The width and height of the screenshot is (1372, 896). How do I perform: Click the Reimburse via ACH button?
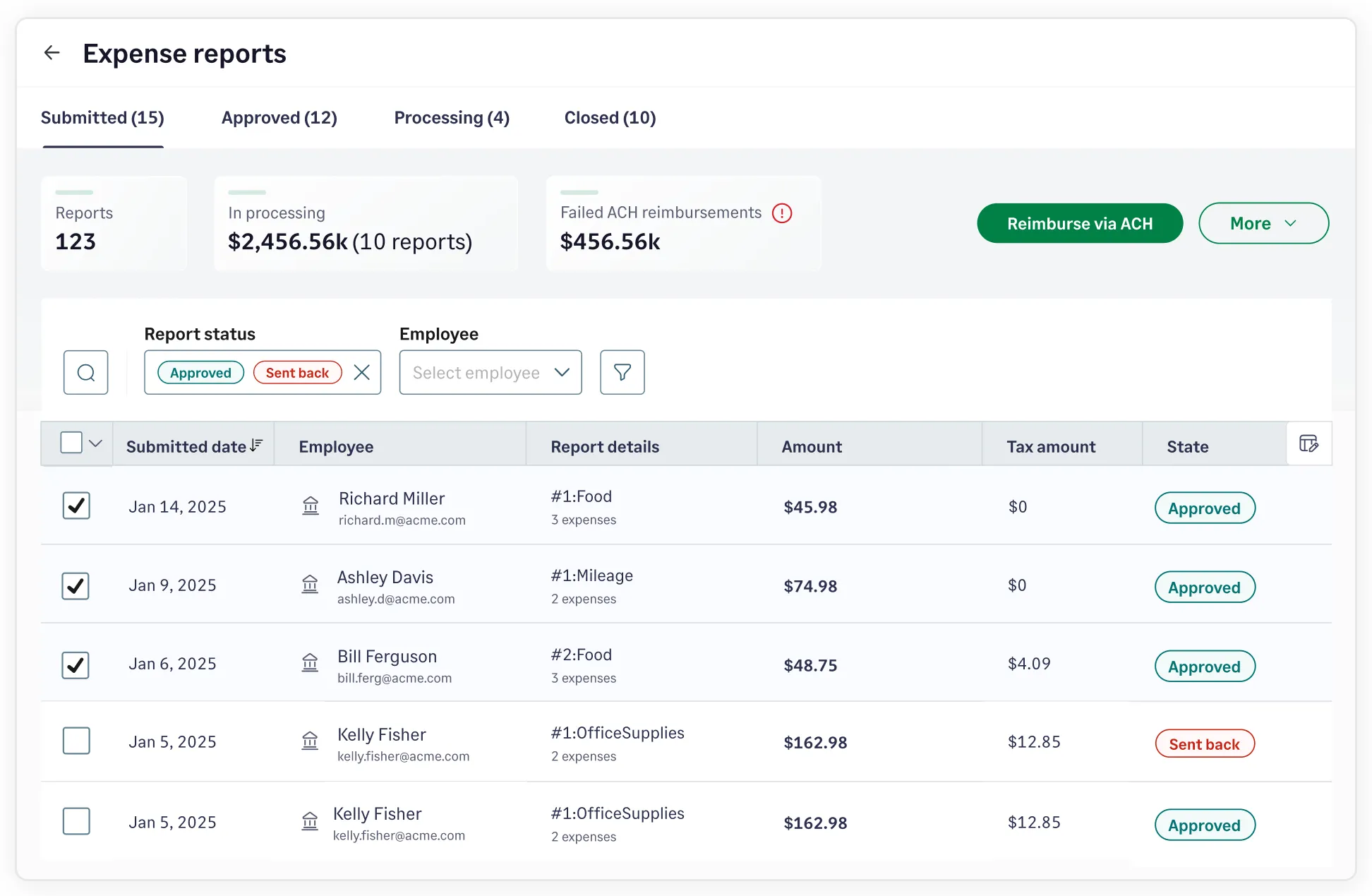point(1079,223)
